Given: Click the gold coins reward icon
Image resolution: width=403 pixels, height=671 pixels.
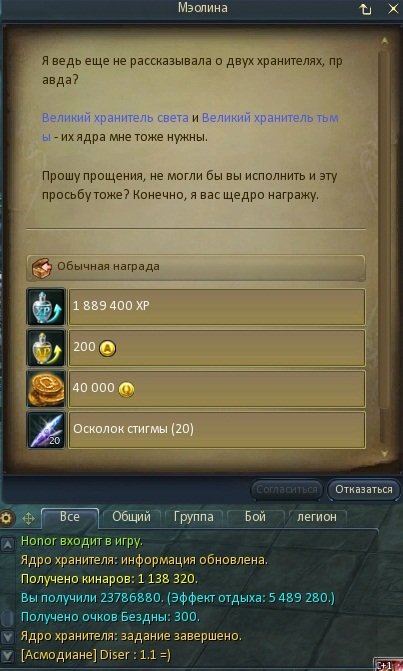Looking at the screenshot, I should tap(46, 389).
